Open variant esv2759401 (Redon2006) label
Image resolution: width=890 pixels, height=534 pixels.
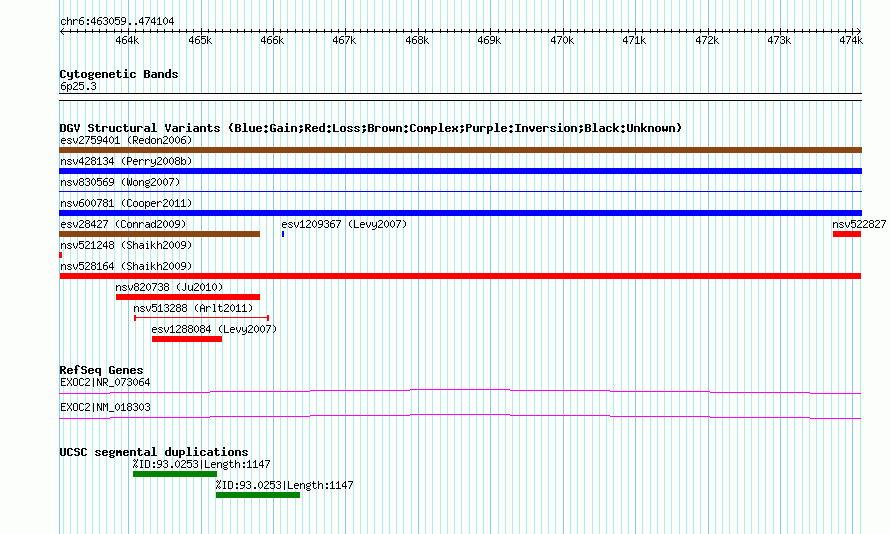pos(126,140)
